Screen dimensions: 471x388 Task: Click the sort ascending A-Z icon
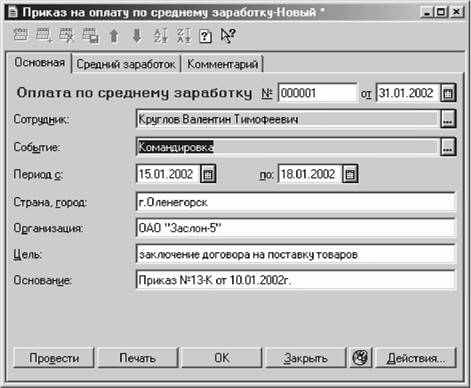[160, 35]
